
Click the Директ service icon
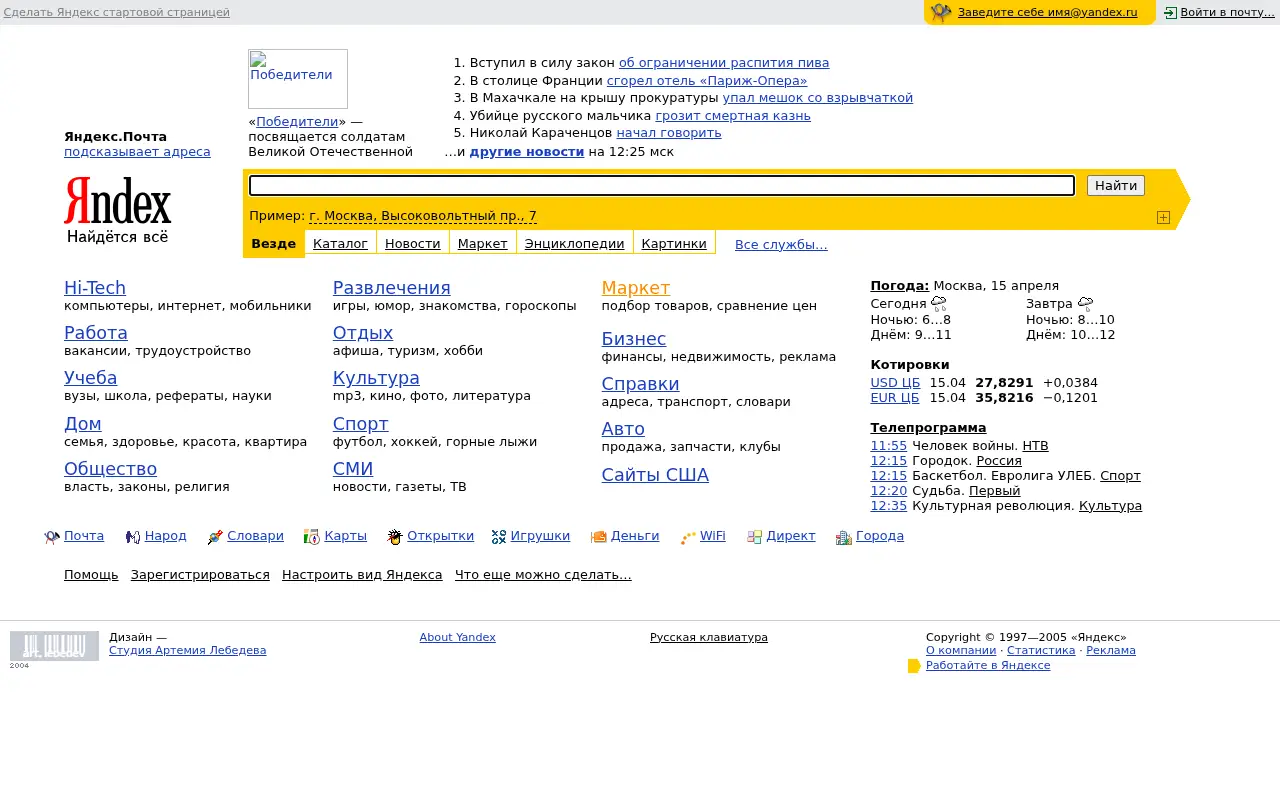[x=755, y=537]
